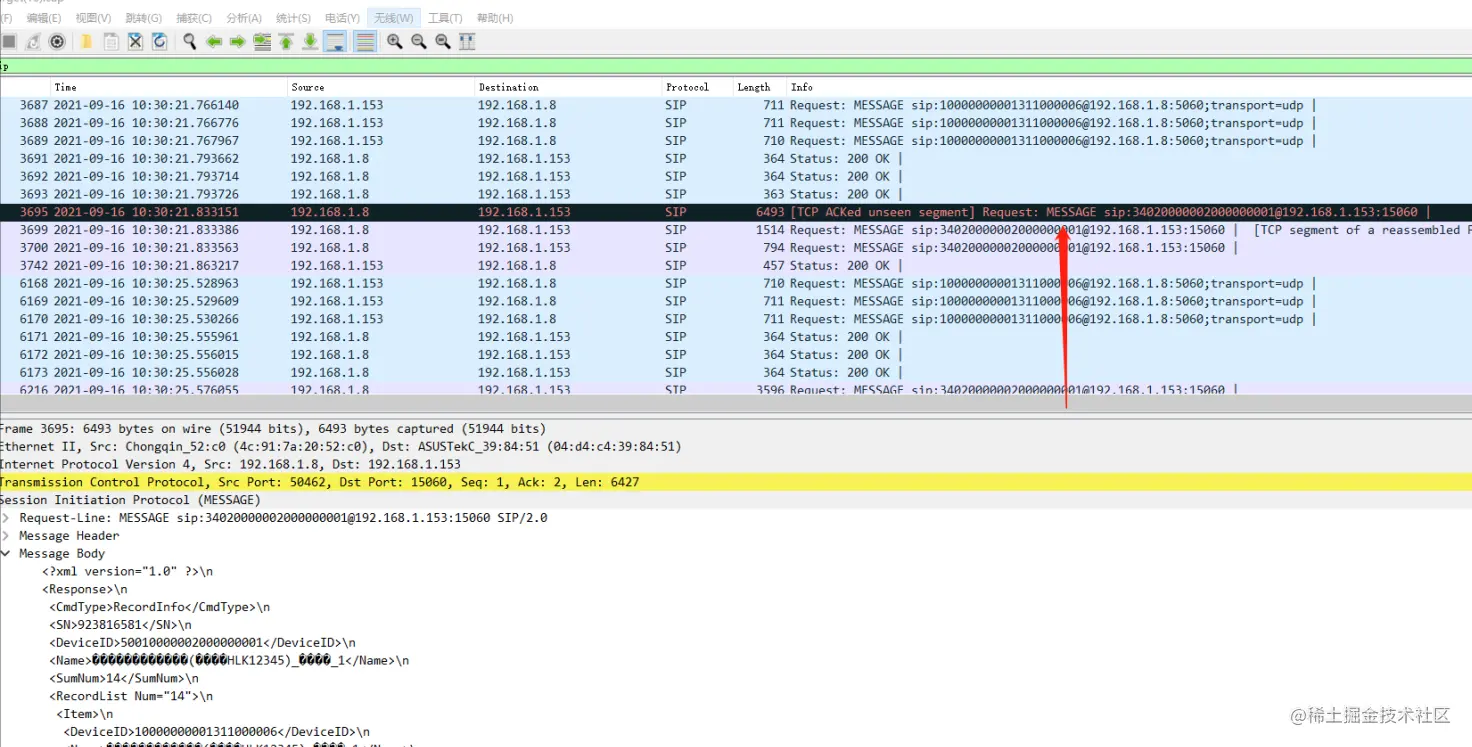Viewport: 1472px width, 747px height.
Task: Select the Internet Protocol Version 4 line
Action: [736, 464]
